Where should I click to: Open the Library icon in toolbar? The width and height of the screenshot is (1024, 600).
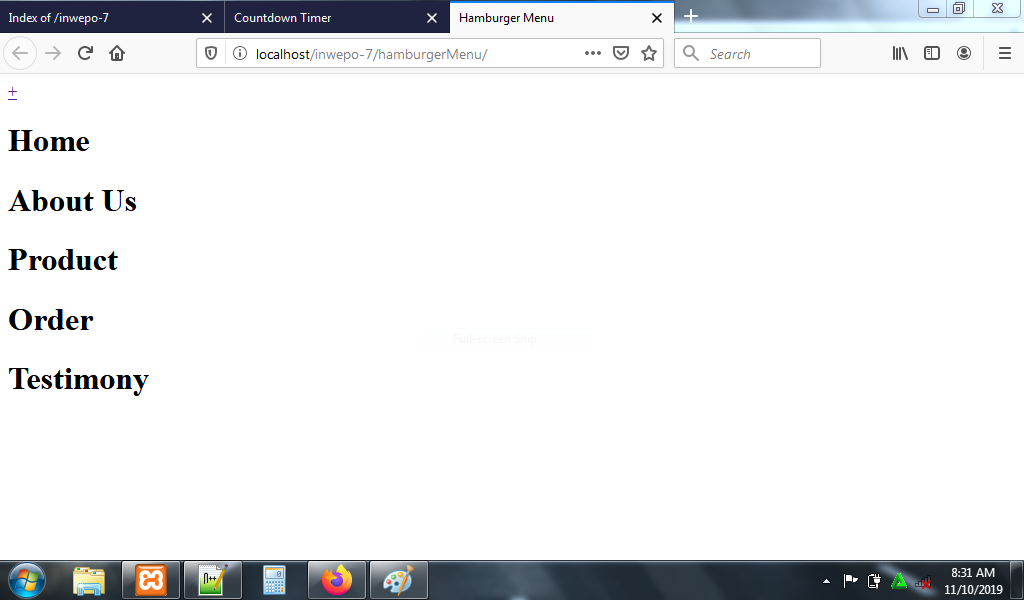pos(900,54)
